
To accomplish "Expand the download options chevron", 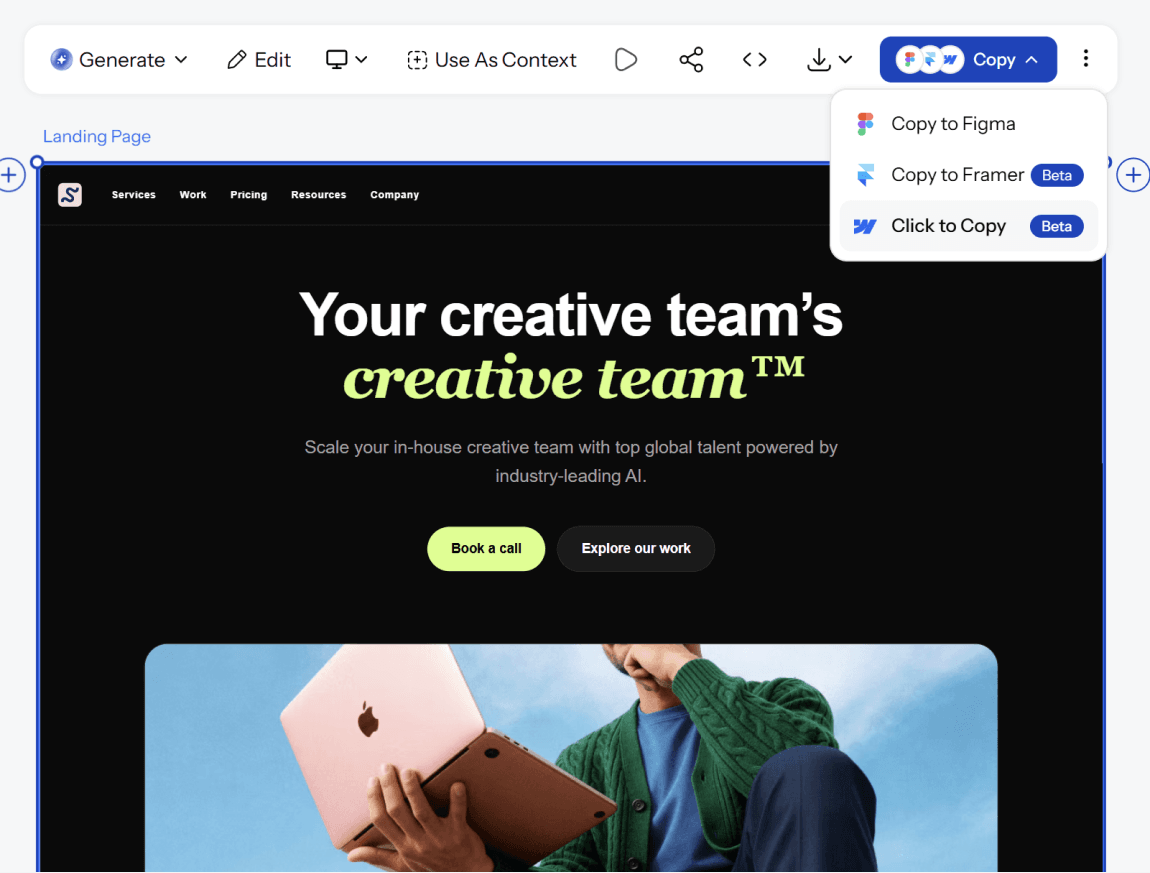I will (846, 59).
